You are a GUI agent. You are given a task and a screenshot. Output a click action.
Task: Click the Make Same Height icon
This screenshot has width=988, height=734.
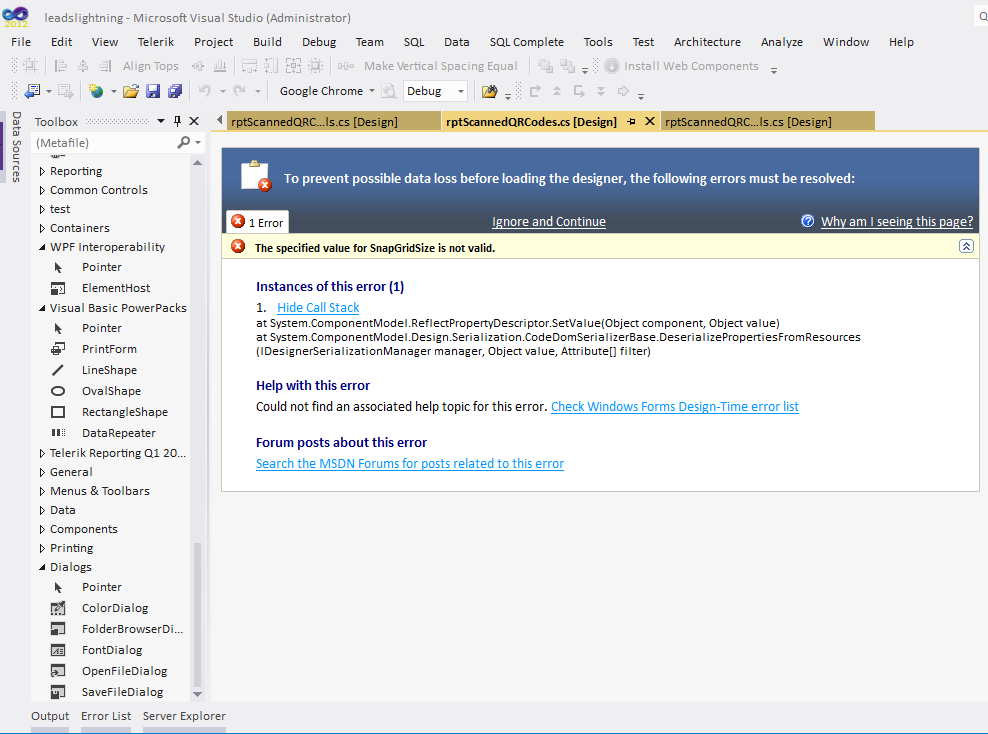click(x=271, y=66)
